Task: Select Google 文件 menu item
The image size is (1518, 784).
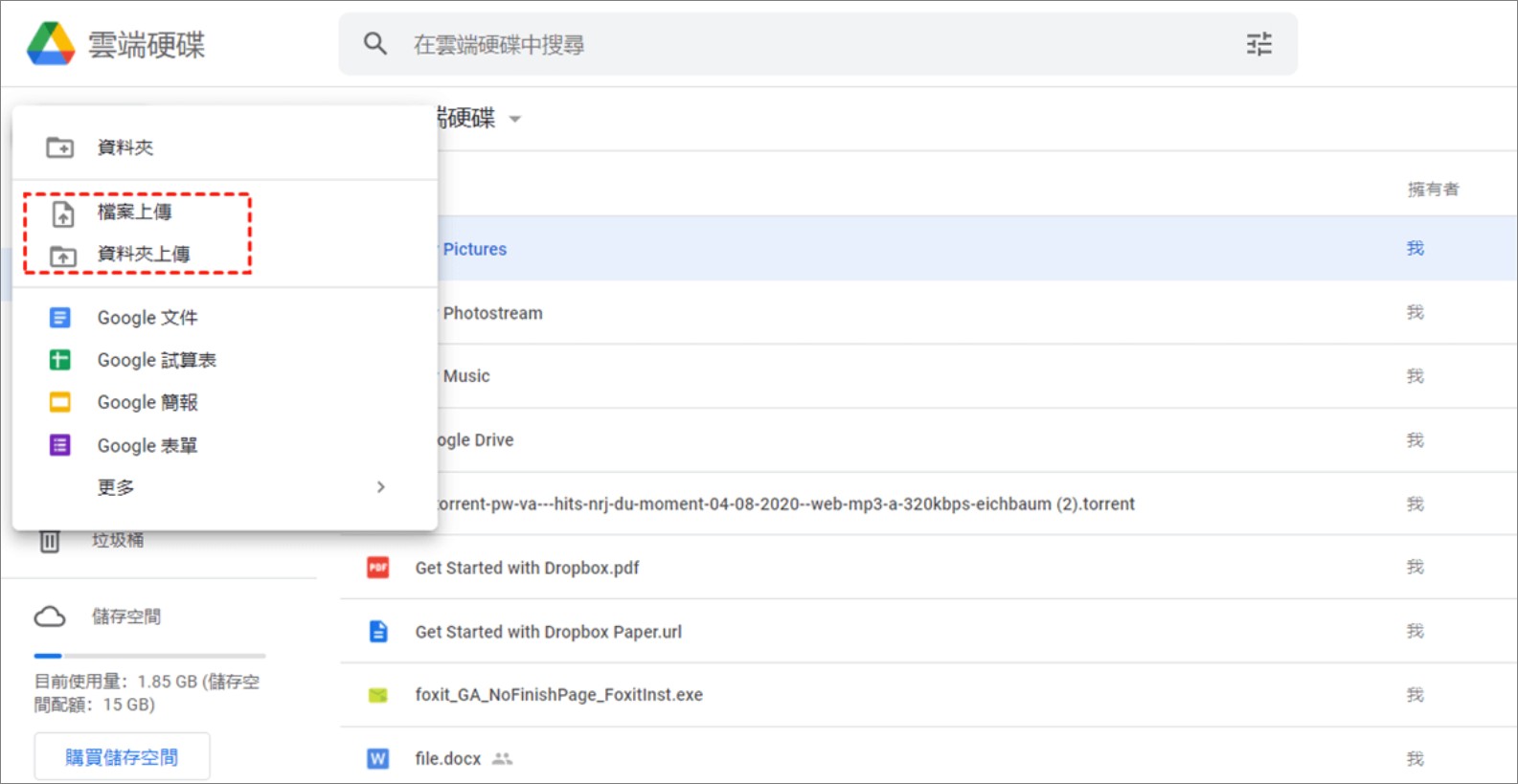Action: pyautogui.click(x=225, y=318)
